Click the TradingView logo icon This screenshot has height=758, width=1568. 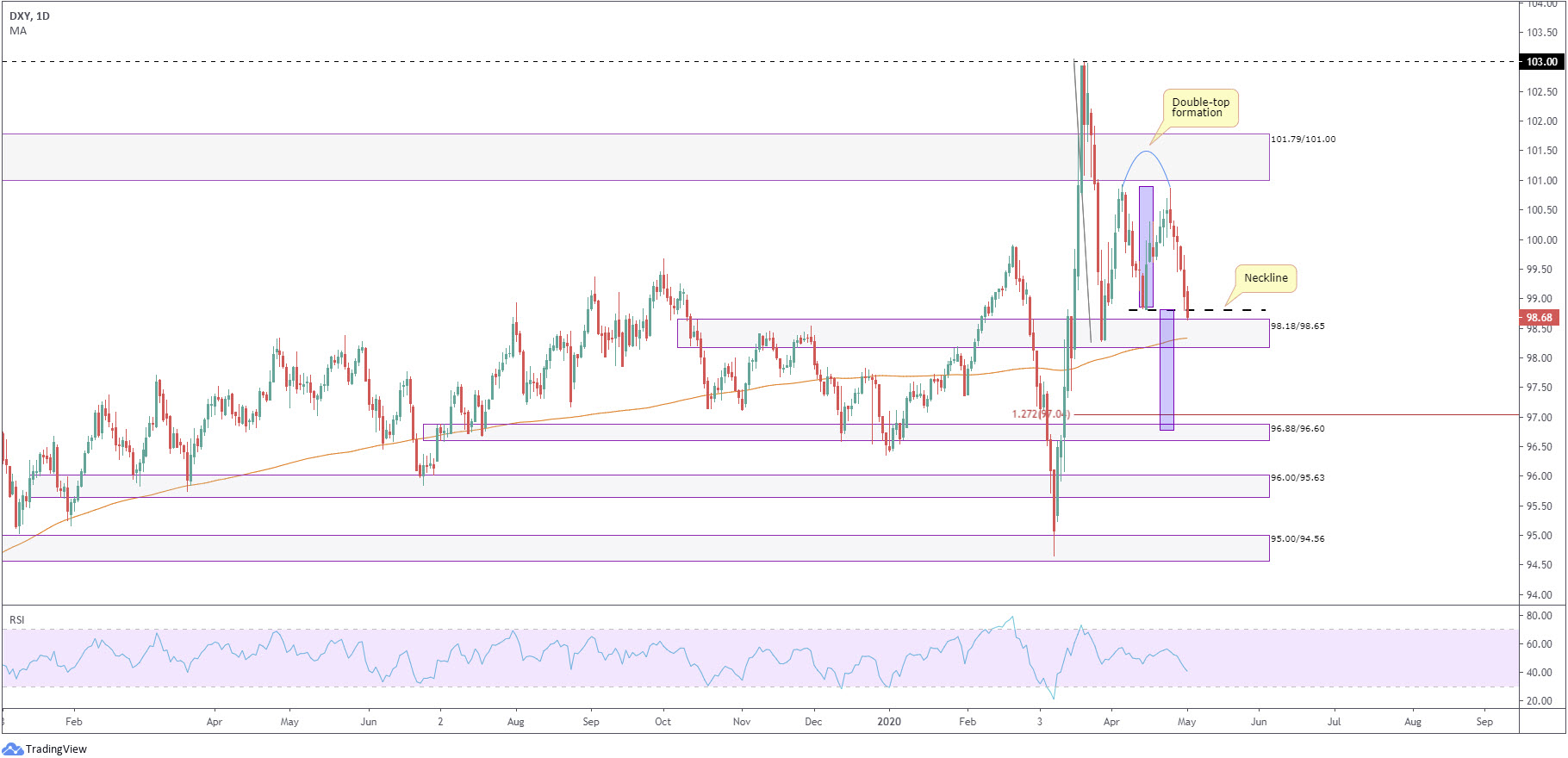[13, 749]
